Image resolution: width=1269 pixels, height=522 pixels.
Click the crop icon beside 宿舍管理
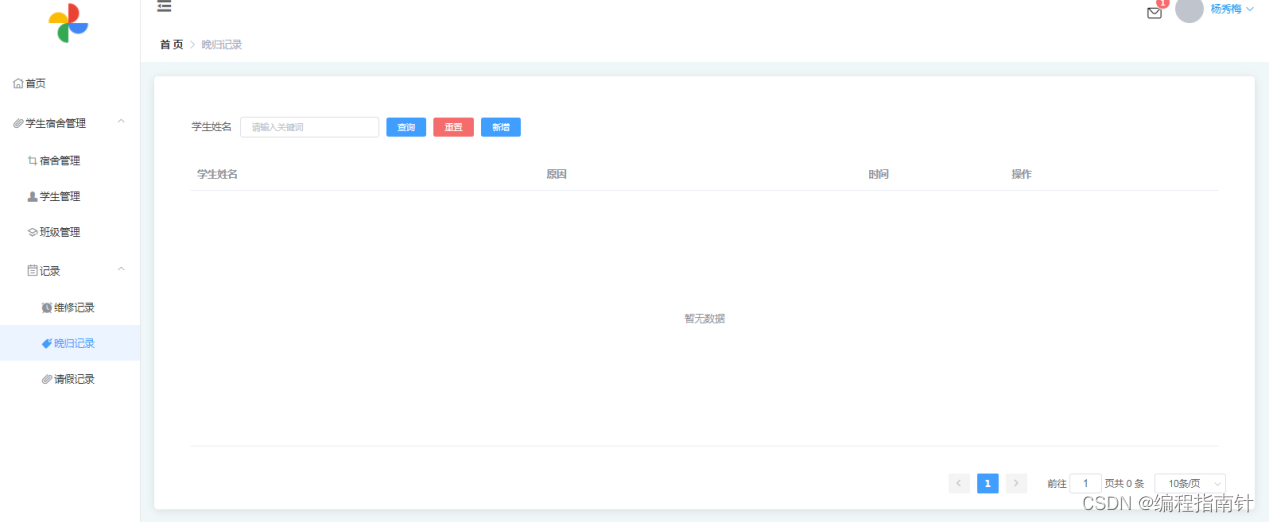(33, 160)
